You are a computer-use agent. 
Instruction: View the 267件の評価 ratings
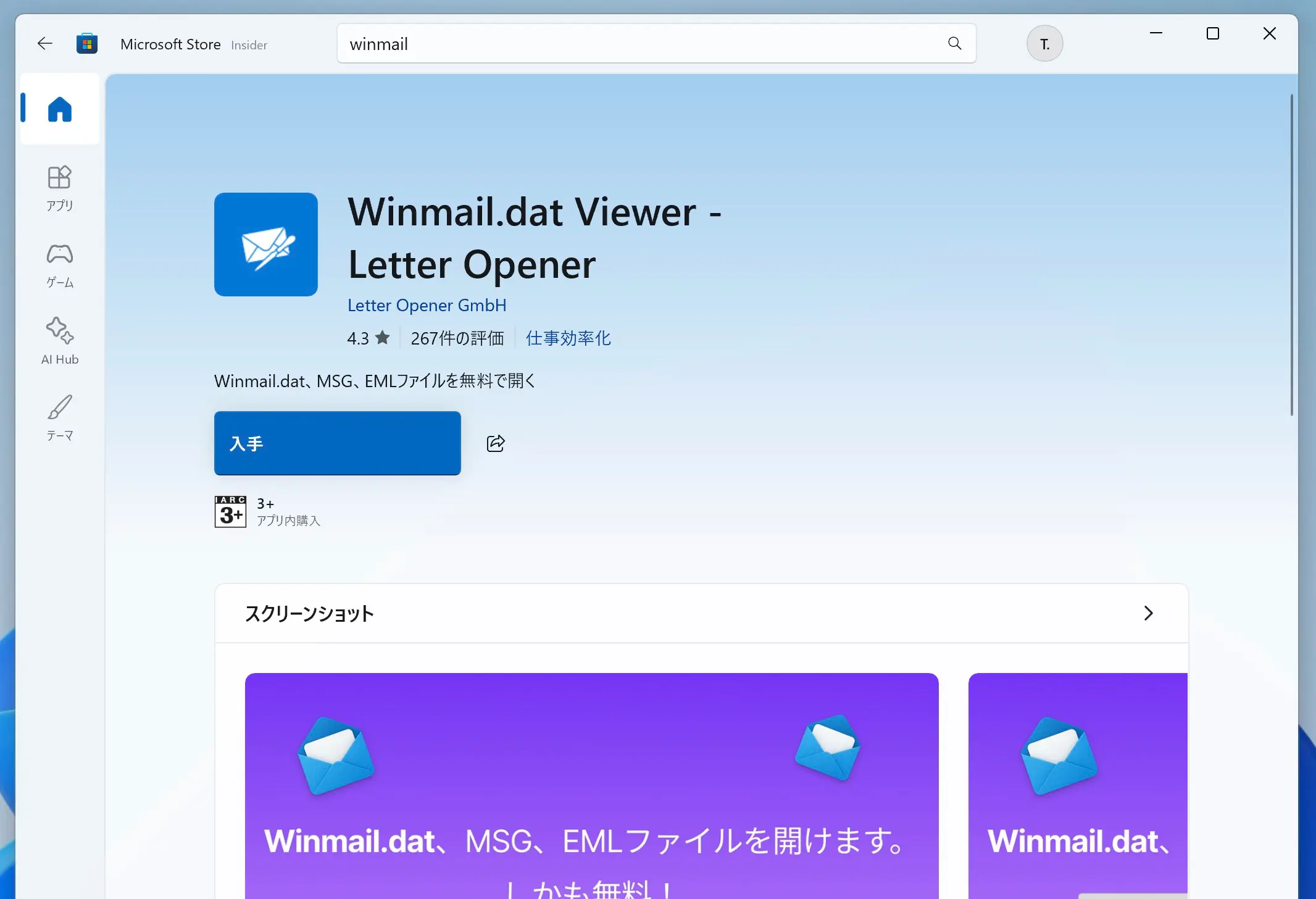coord(457,338)
